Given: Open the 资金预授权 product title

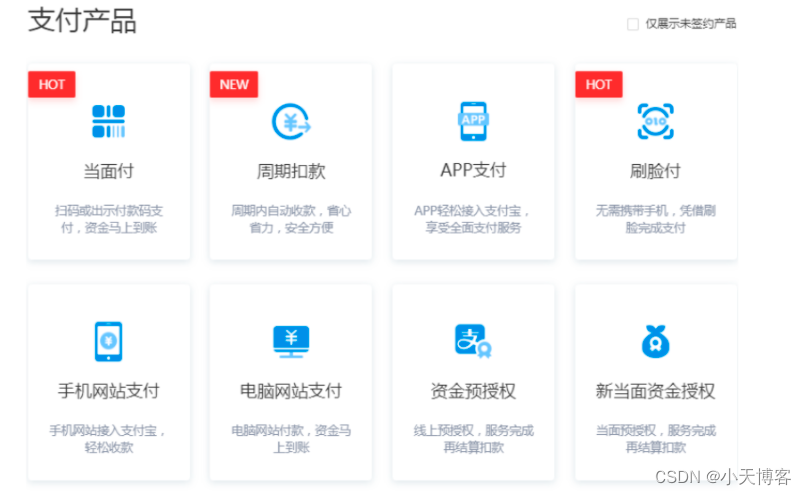Looking at the screenshot, I should [x=473, y=391].
